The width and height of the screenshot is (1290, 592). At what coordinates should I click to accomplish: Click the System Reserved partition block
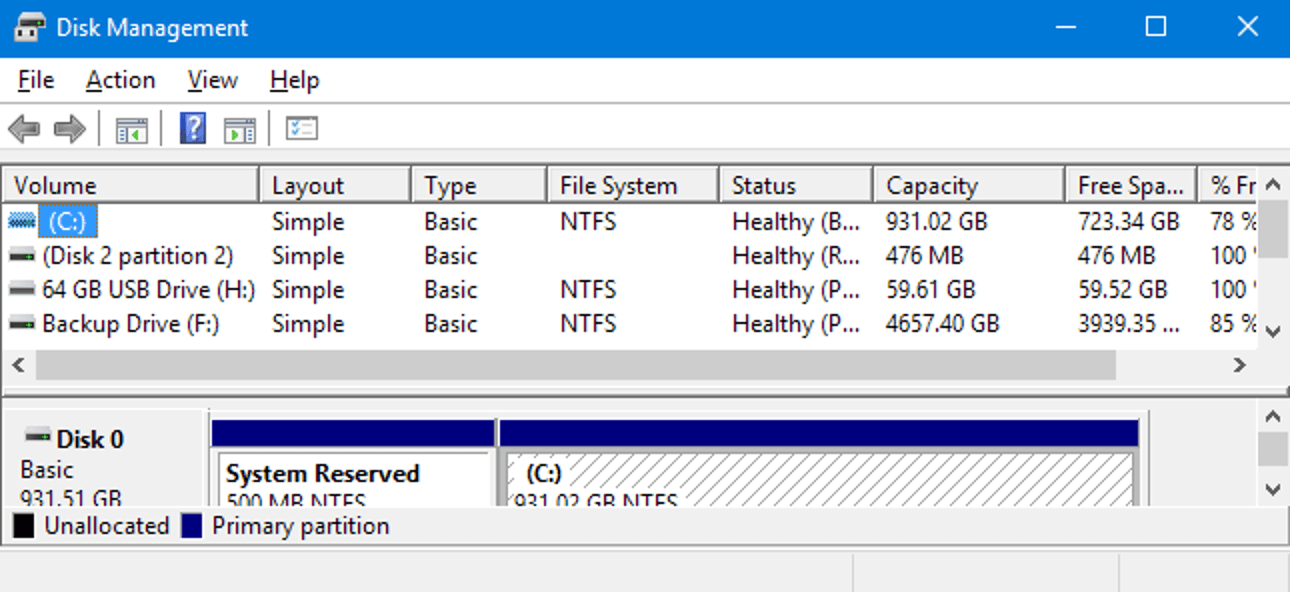[x=353, y=480]
